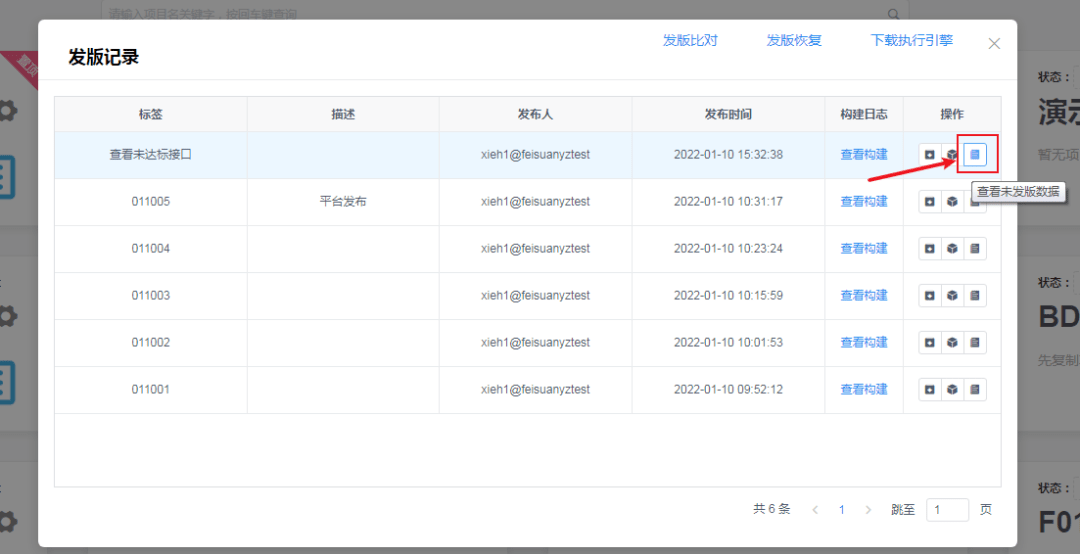The height and width of the screenshot is (554, 1080).
Task: Select the 011004 label cell
Action: pyautogui.click(x=151, y=249)
